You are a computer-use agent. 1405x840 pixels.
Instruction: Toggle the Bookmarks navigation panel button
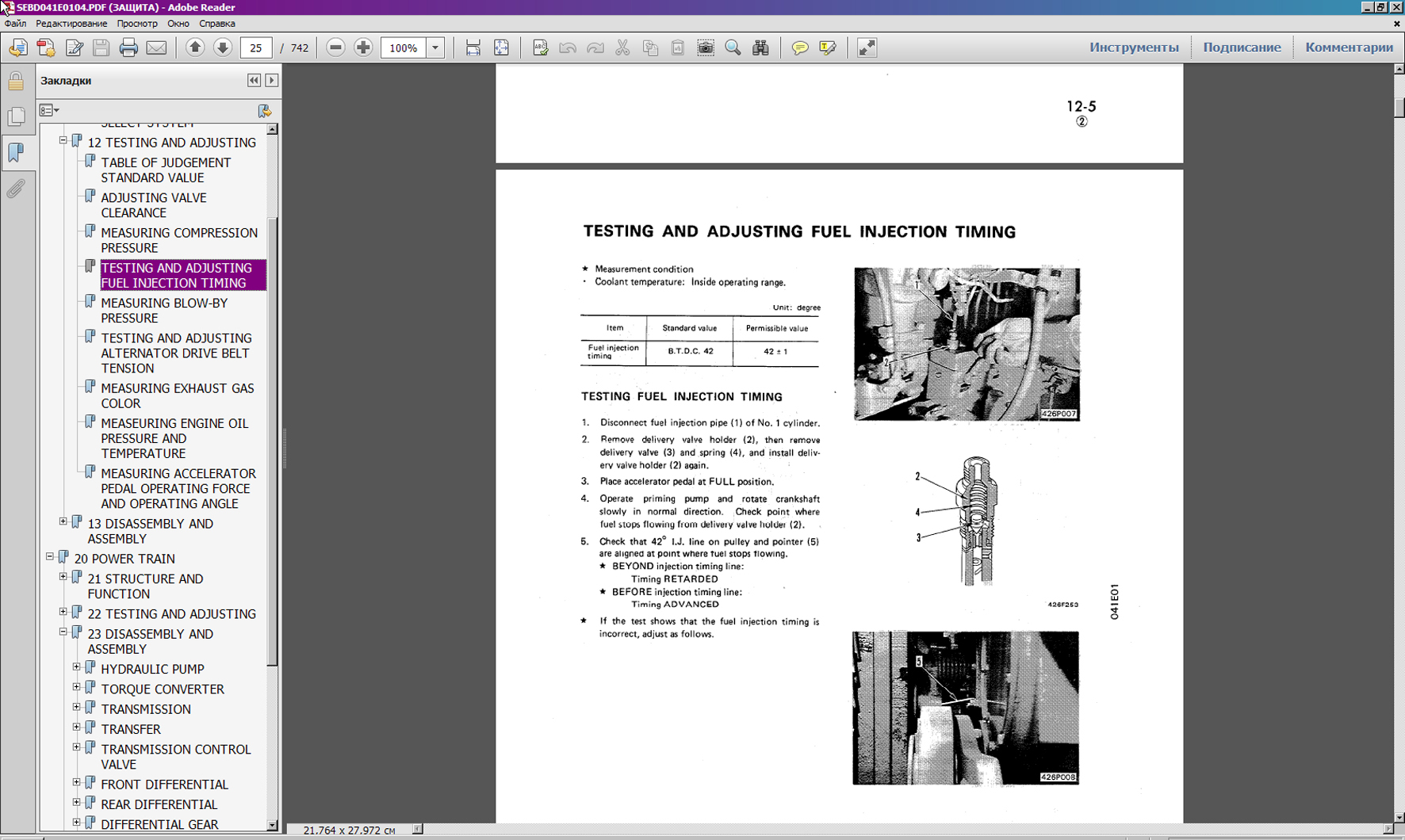coord(16,152)
